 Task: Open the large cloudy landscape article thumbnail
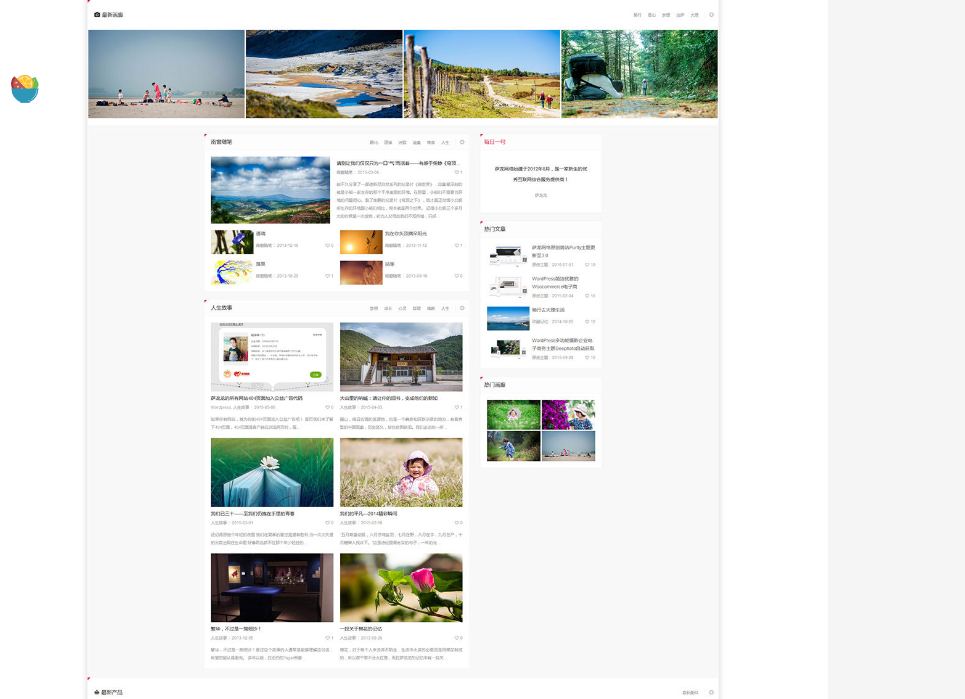[270, 189]
